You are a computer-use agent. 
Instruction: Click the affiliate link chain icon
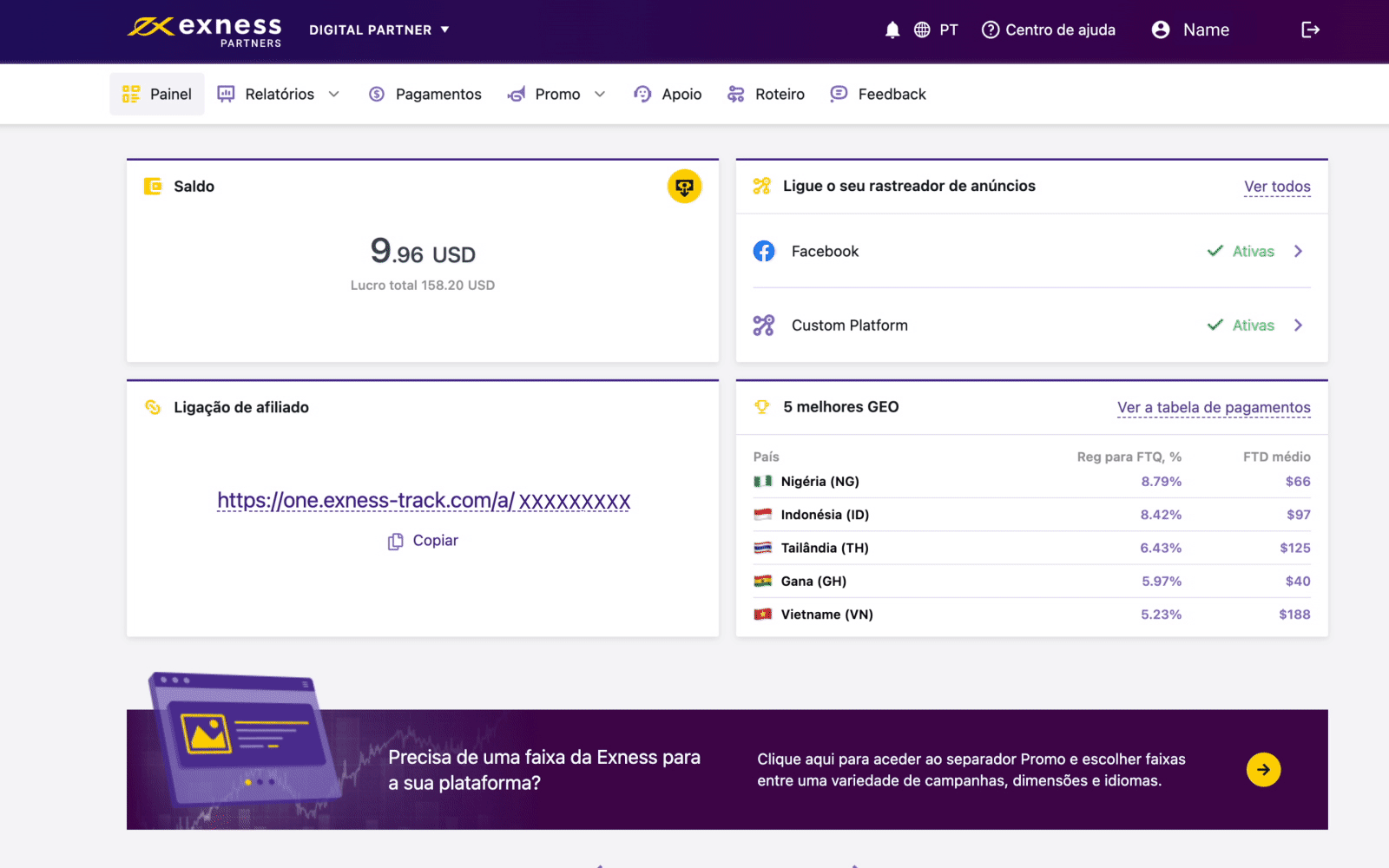153,407
